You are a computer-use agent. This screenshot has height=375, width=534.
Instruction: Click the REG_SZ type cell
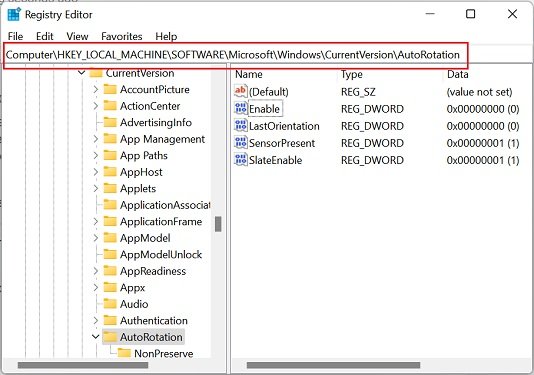tap(358, 92)
